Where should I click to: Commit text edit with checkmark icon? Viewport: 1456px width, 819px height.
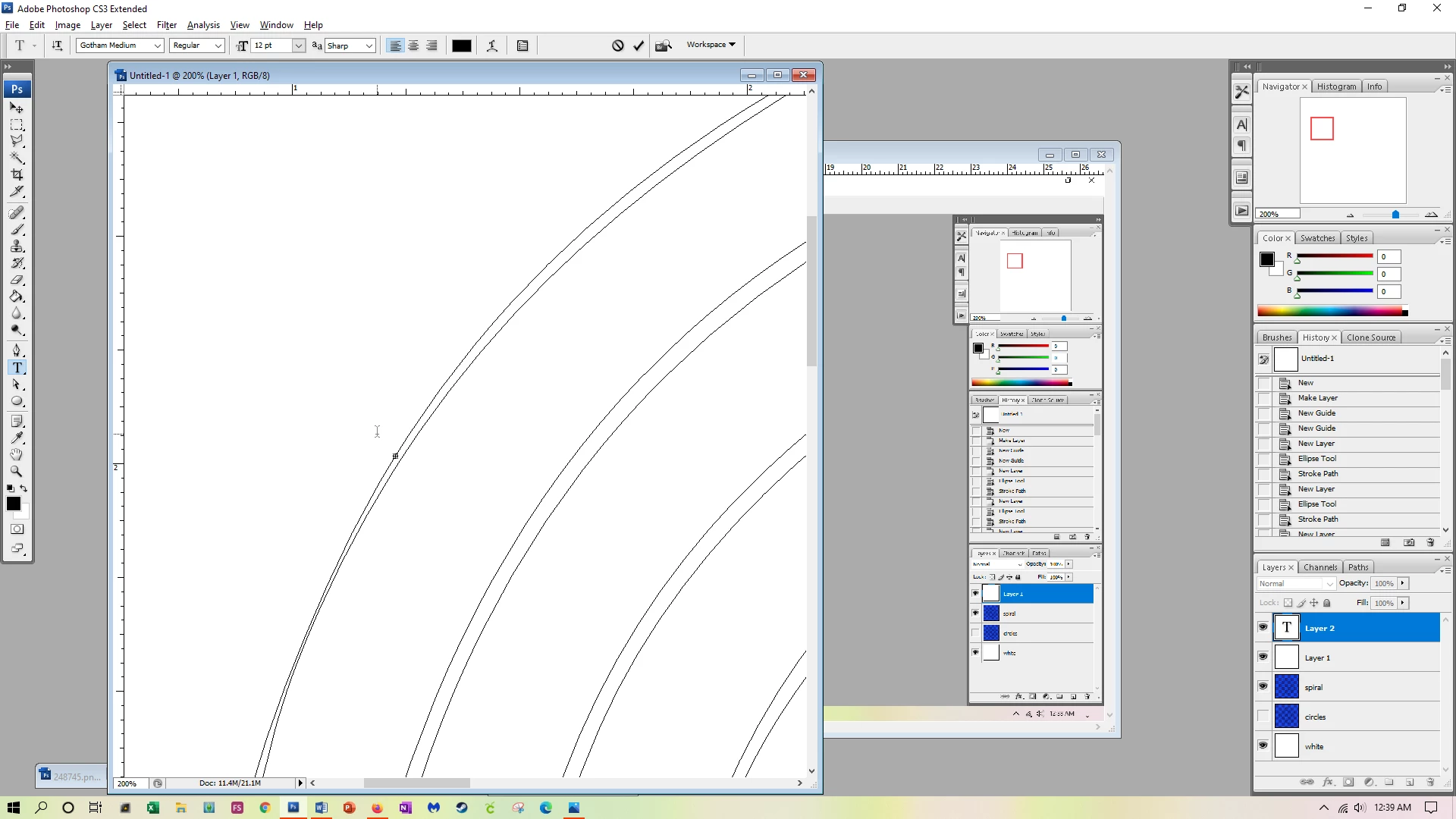[x=639, y=45]
